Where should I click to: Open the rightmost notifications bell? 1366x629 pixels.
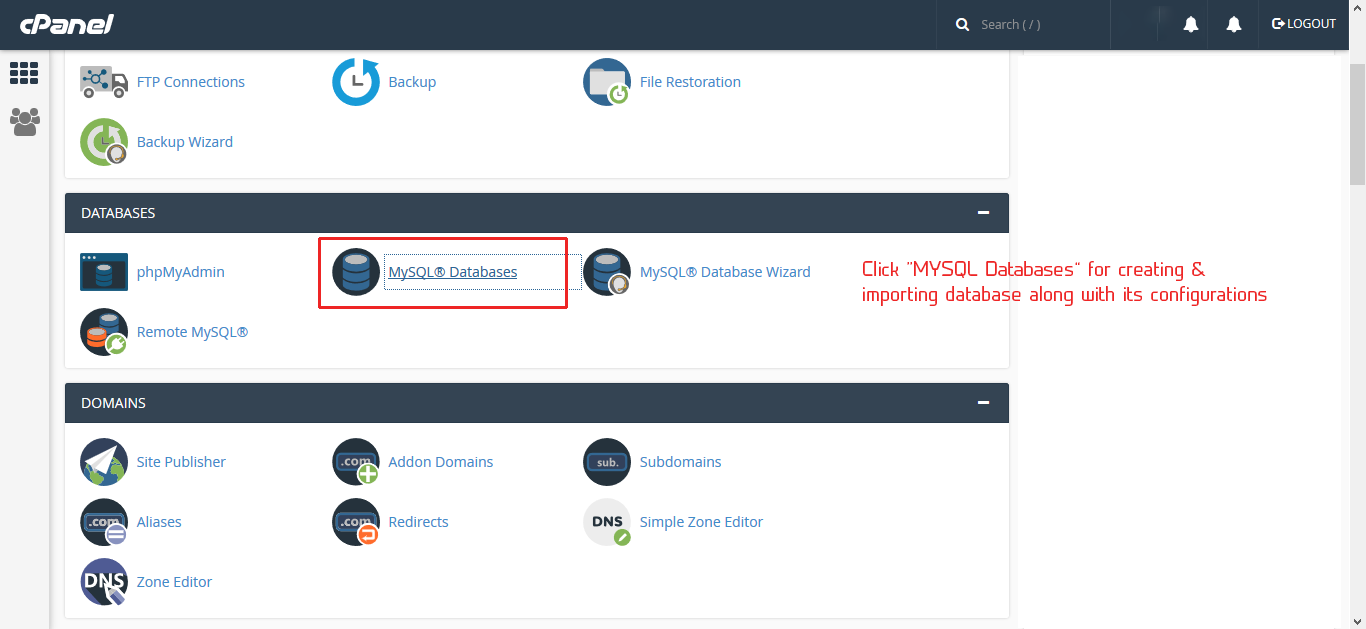pos(1234,24)
